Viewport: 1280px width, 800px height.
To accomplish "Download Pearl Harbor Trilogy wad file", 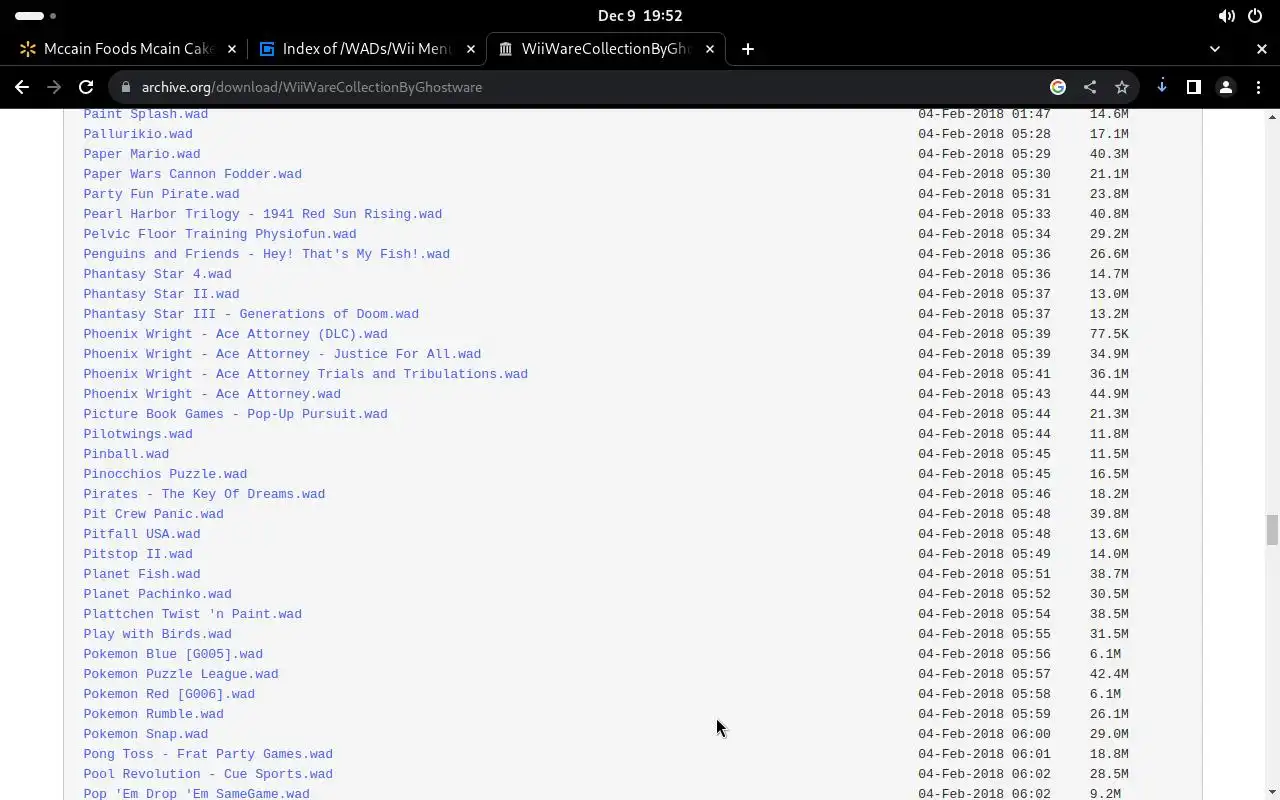I will pos(262,214).
